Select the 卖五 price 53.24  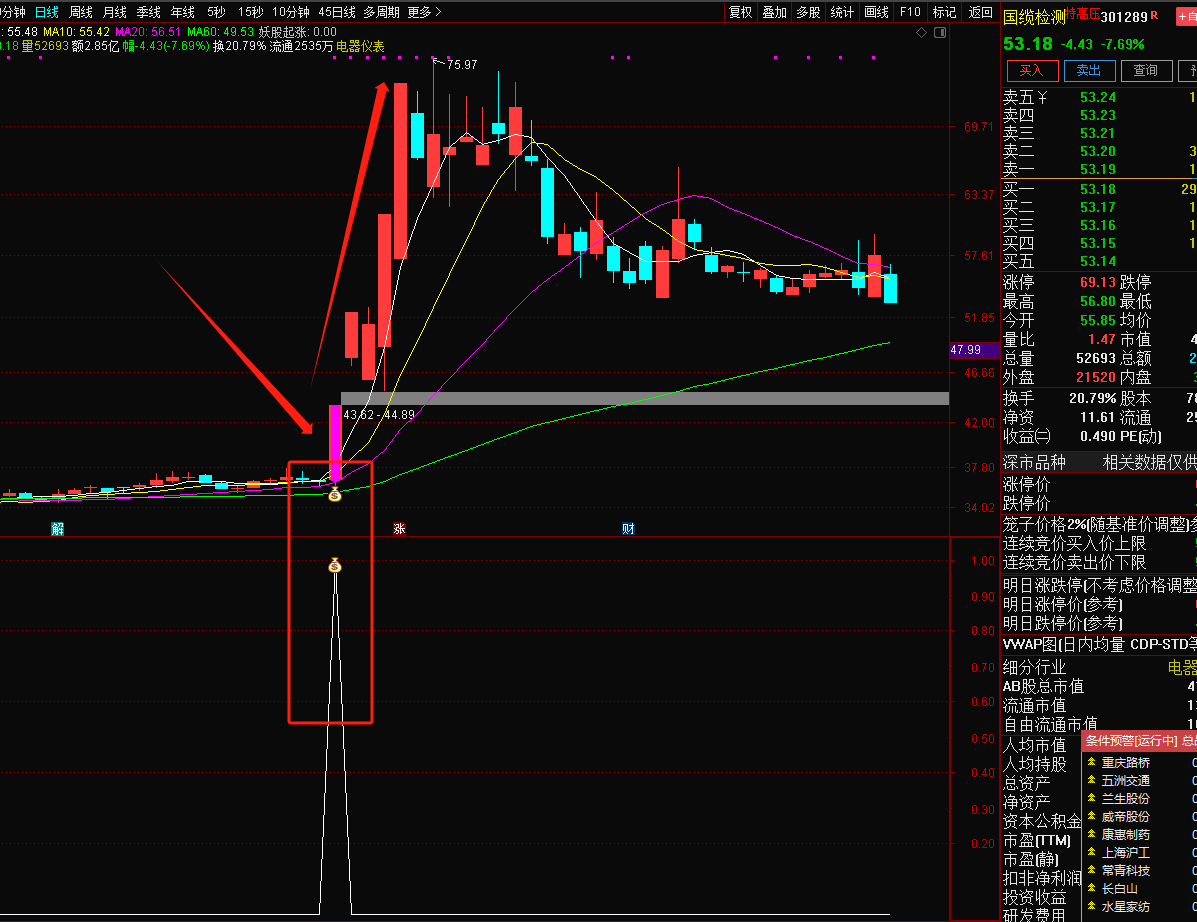1098,98
